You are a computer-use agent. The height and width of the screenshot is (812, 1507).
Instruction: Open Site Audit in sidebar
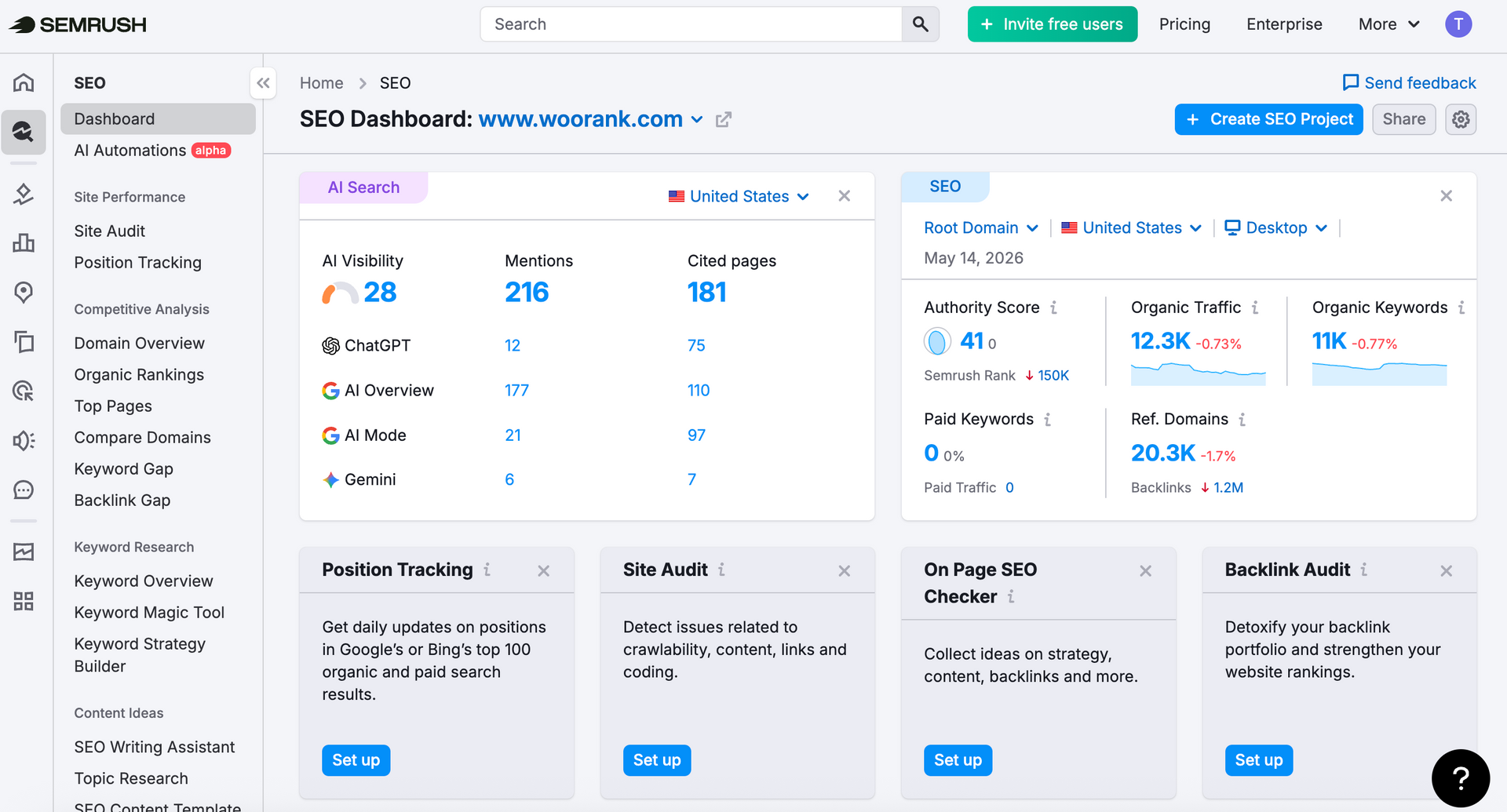(110, 231)
